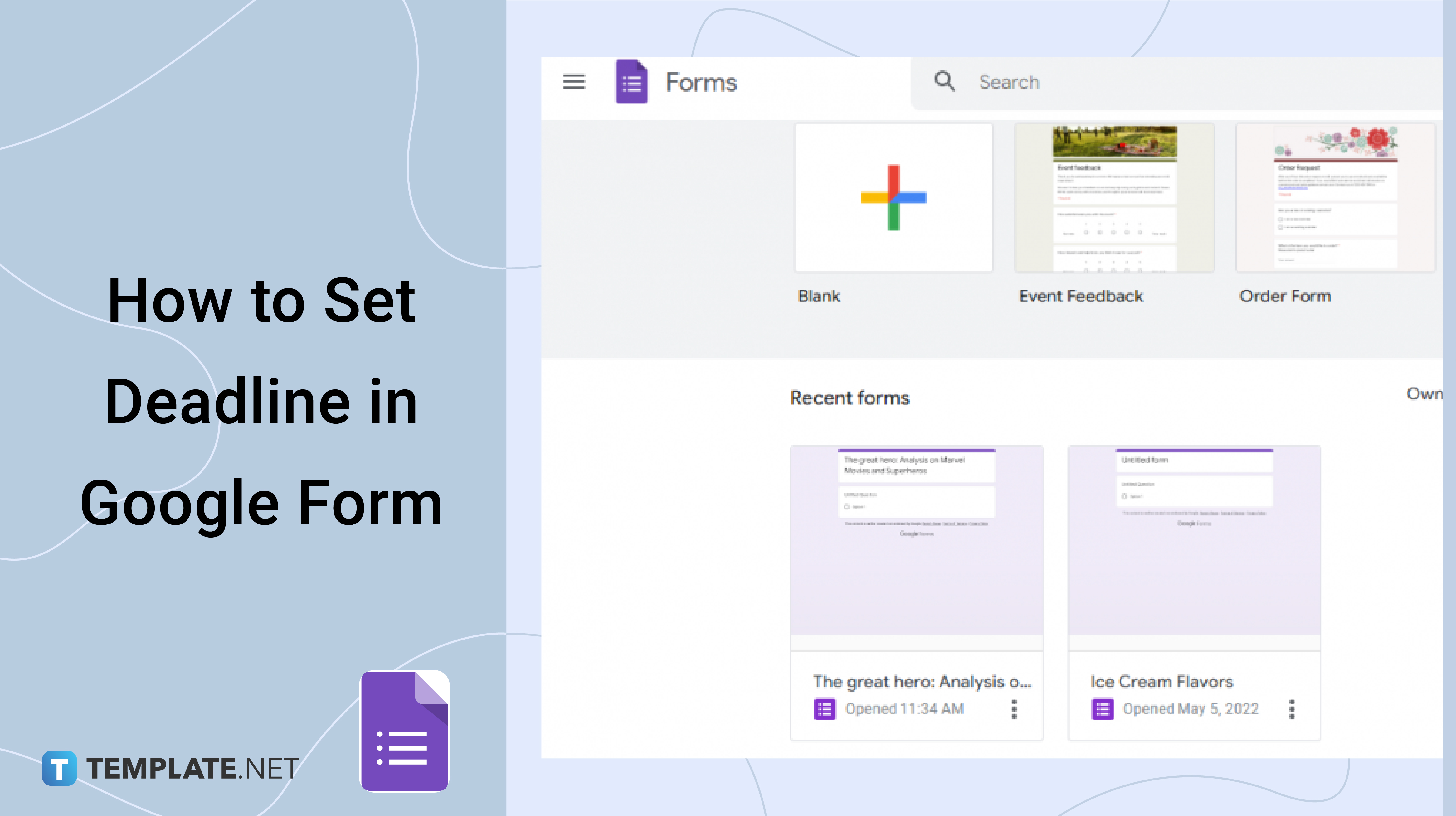Open more options for Ice Cream Flavors
Image resolution: width=1456 pixels, height=816 pixels.
[x=1292, y=709]
